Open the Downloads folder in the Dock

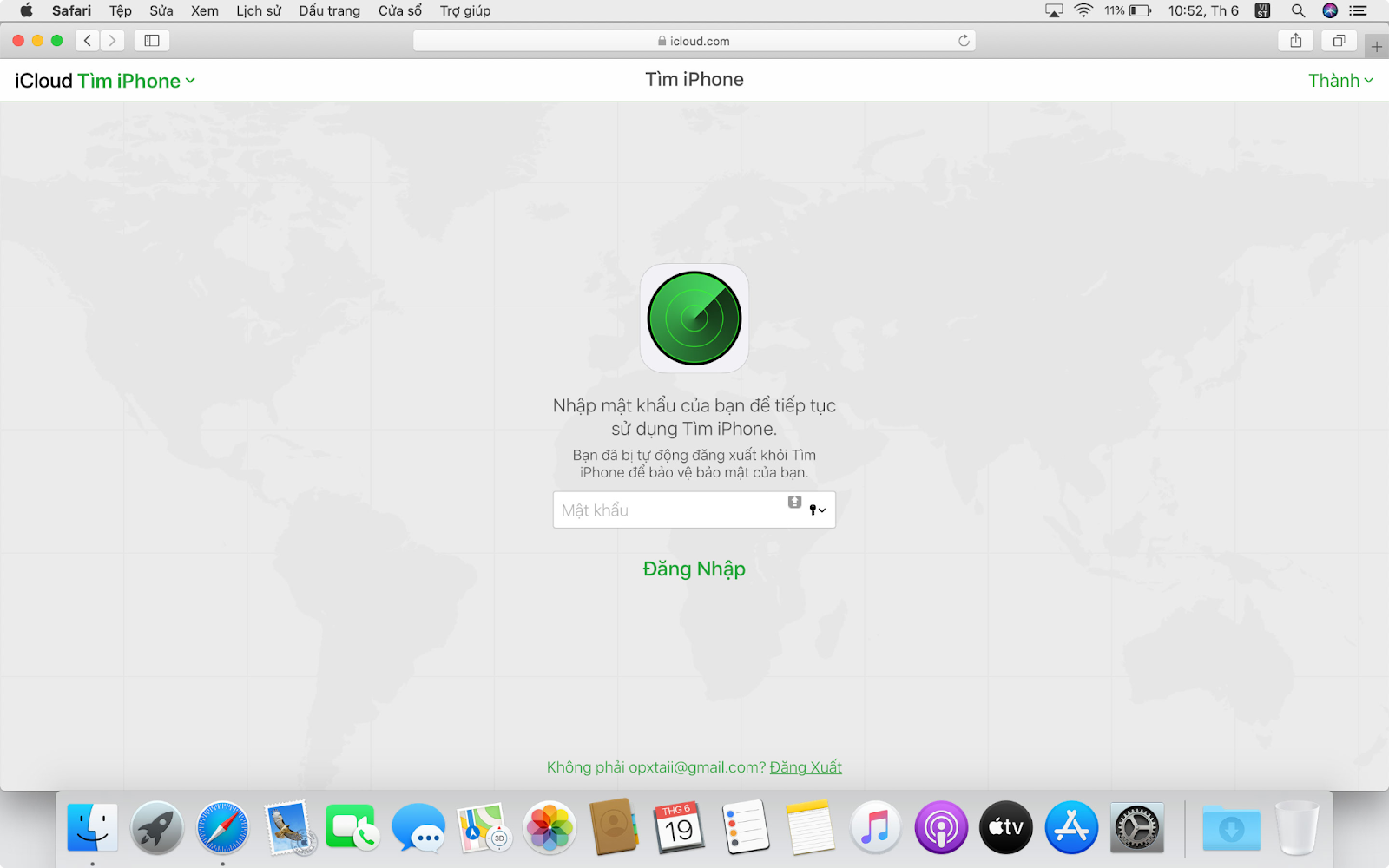click(1231, 828)
